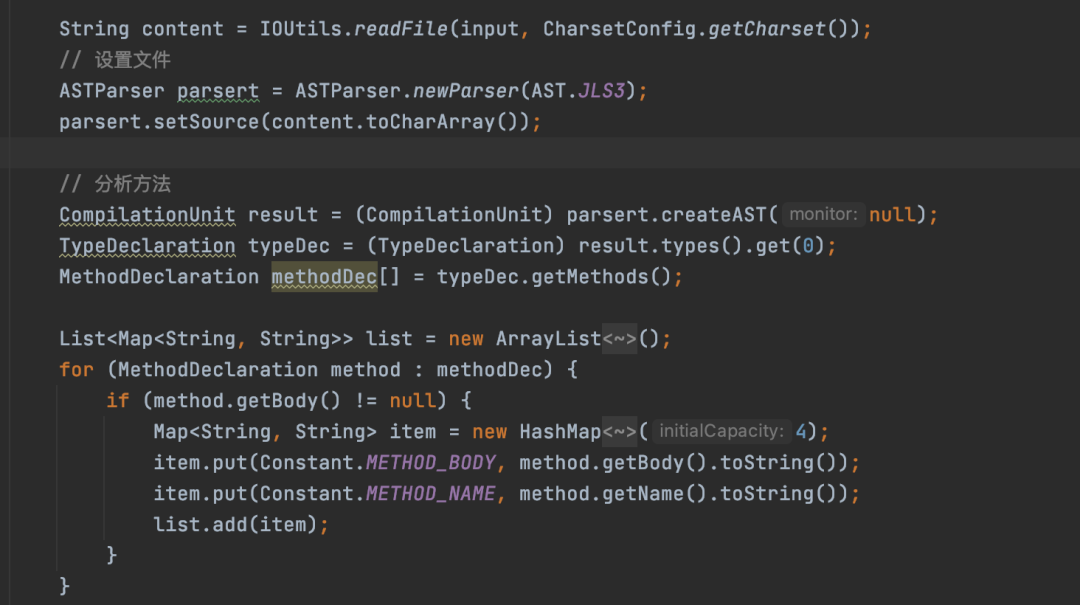Click the 'IOUtils' class name in first line
1080x605 pixels.
coord(300,29)
